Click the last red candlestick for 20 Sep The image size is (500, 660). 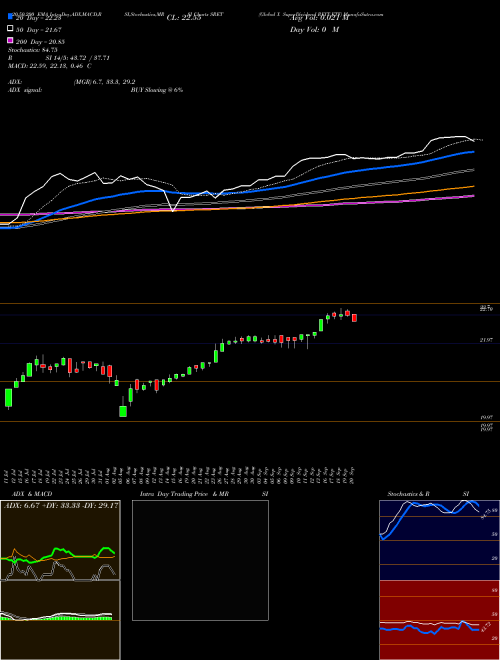pos(354,318)
